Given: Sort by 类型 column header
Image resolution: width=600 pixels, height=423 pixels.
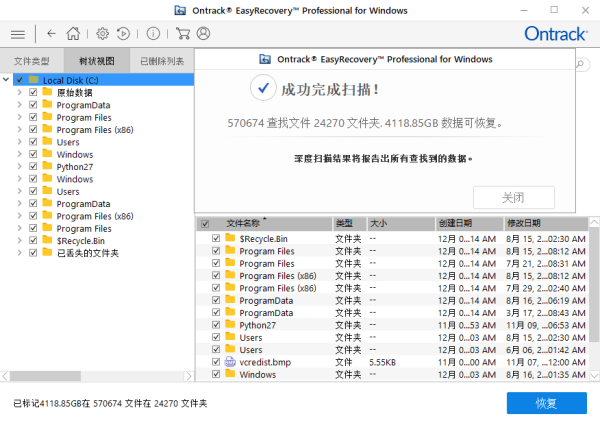Looking at the screenshot, I should (x=350, y=224).
